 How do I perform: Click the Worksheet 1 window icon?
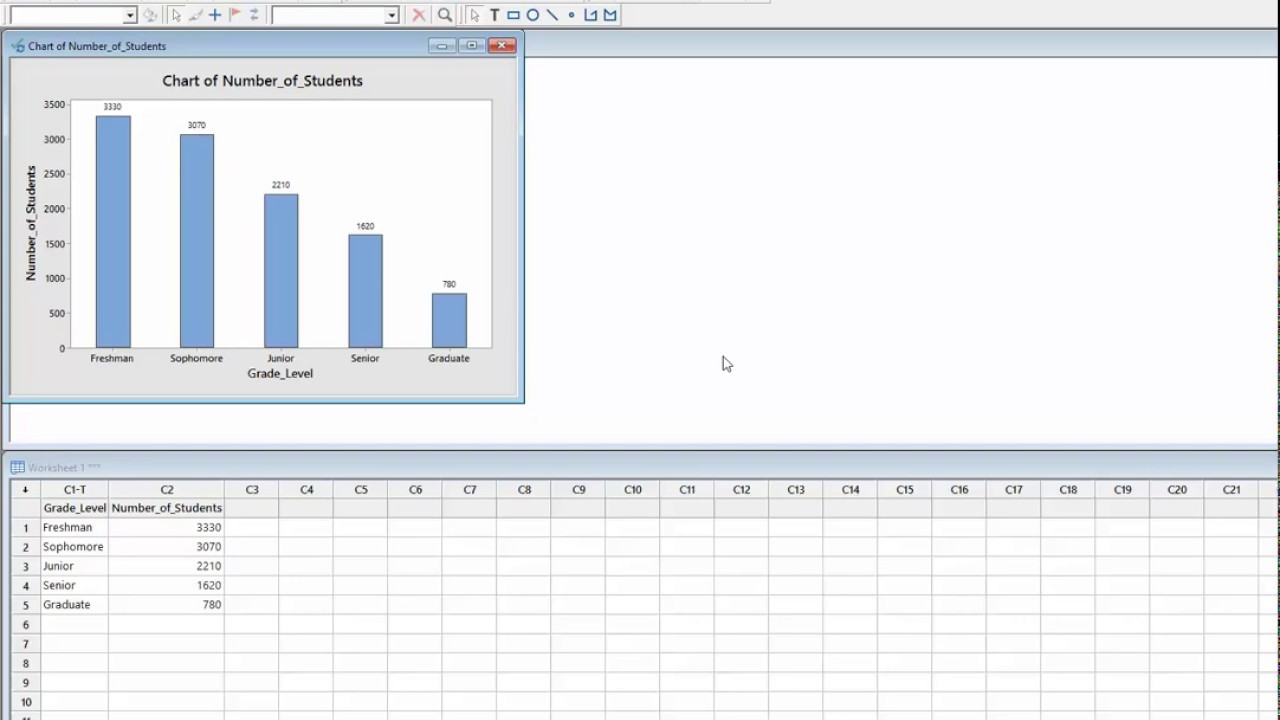pyautogui.click(x=17, y=467)
